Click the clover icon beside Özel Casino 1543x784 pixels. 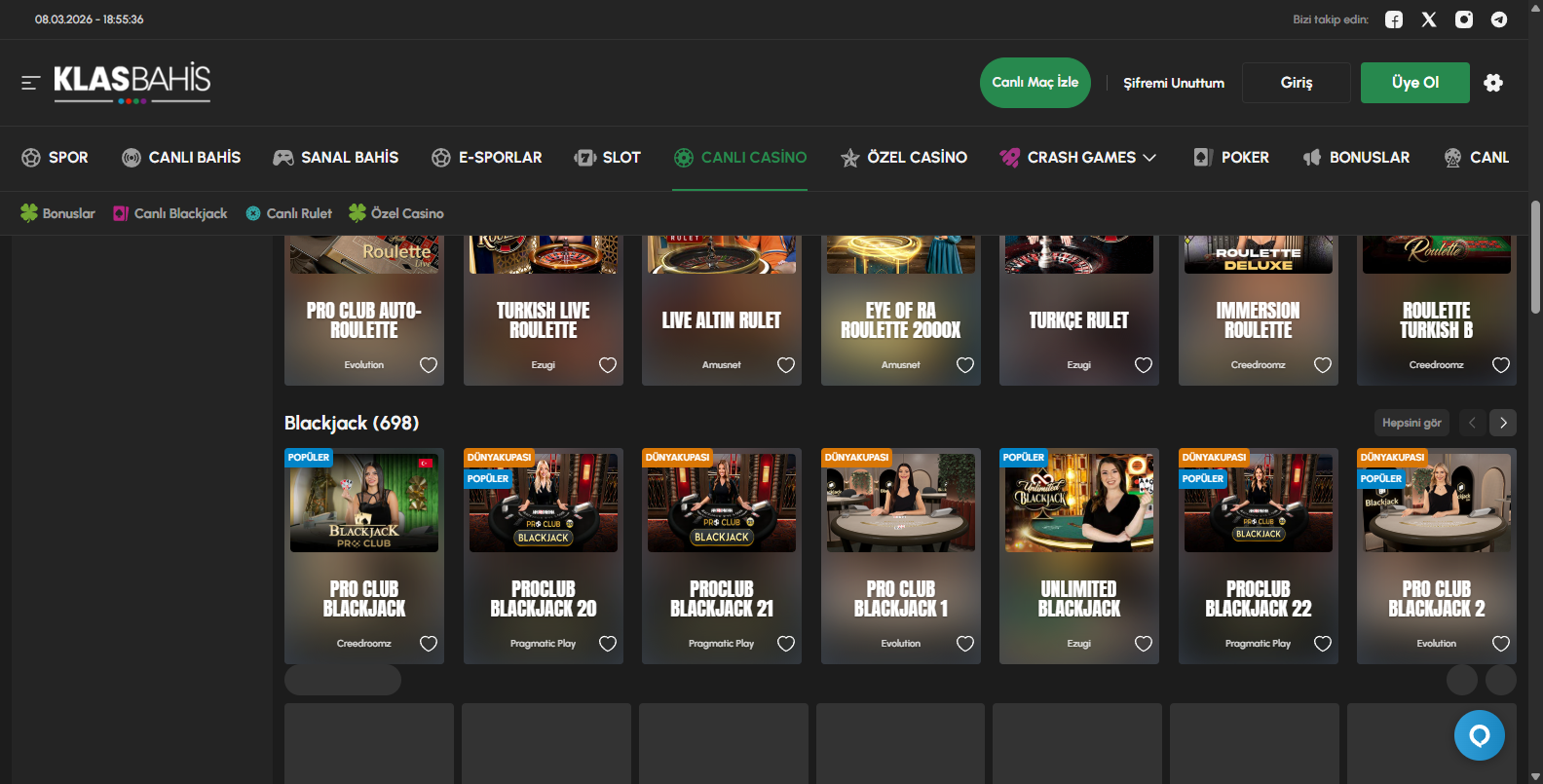click(x=358, y=212)
